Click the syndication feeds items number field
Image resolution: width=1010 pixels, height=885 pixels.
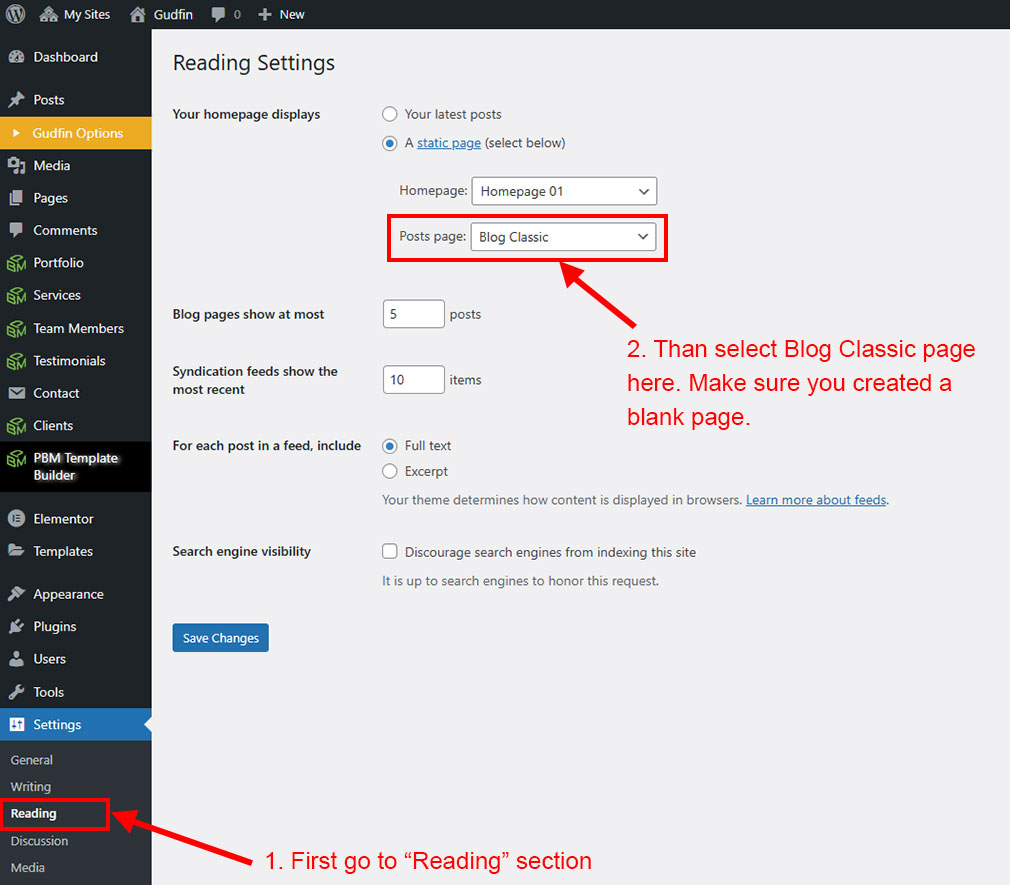pos(413,380)
